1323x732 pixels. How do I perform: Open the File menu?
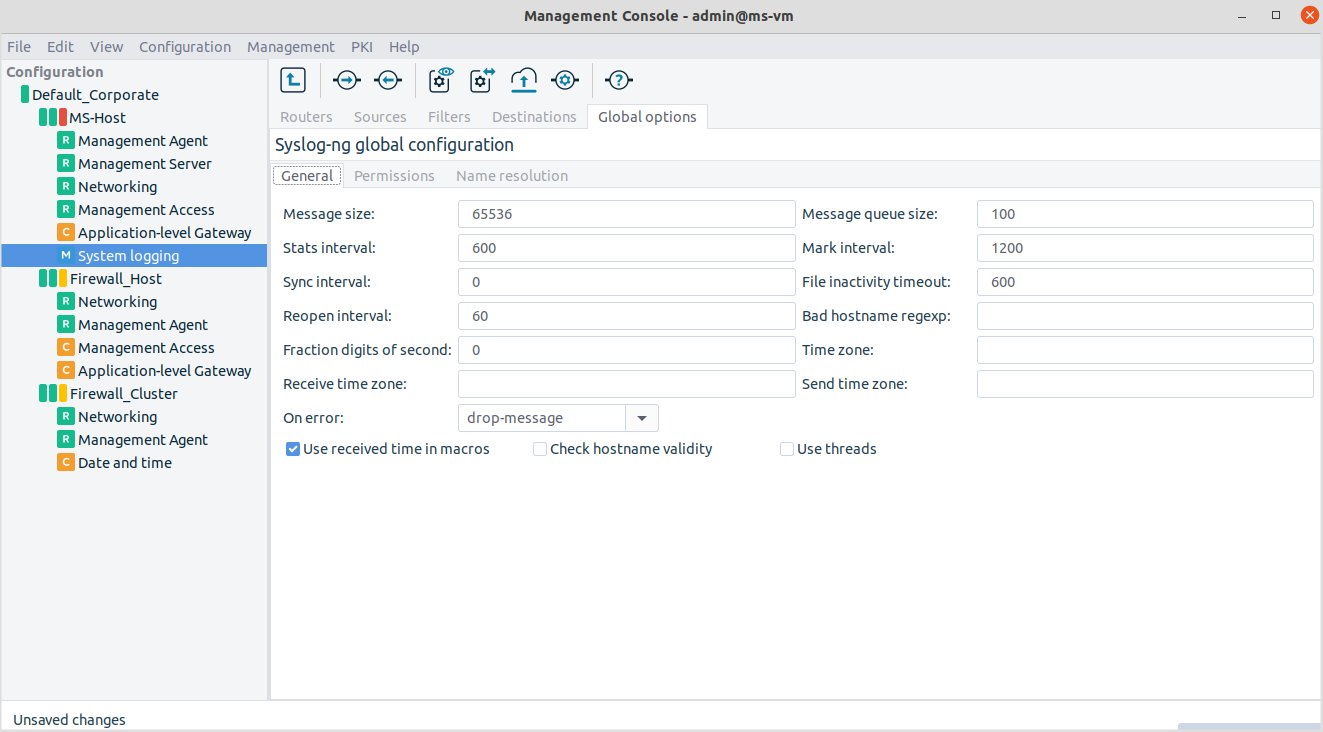19,46
